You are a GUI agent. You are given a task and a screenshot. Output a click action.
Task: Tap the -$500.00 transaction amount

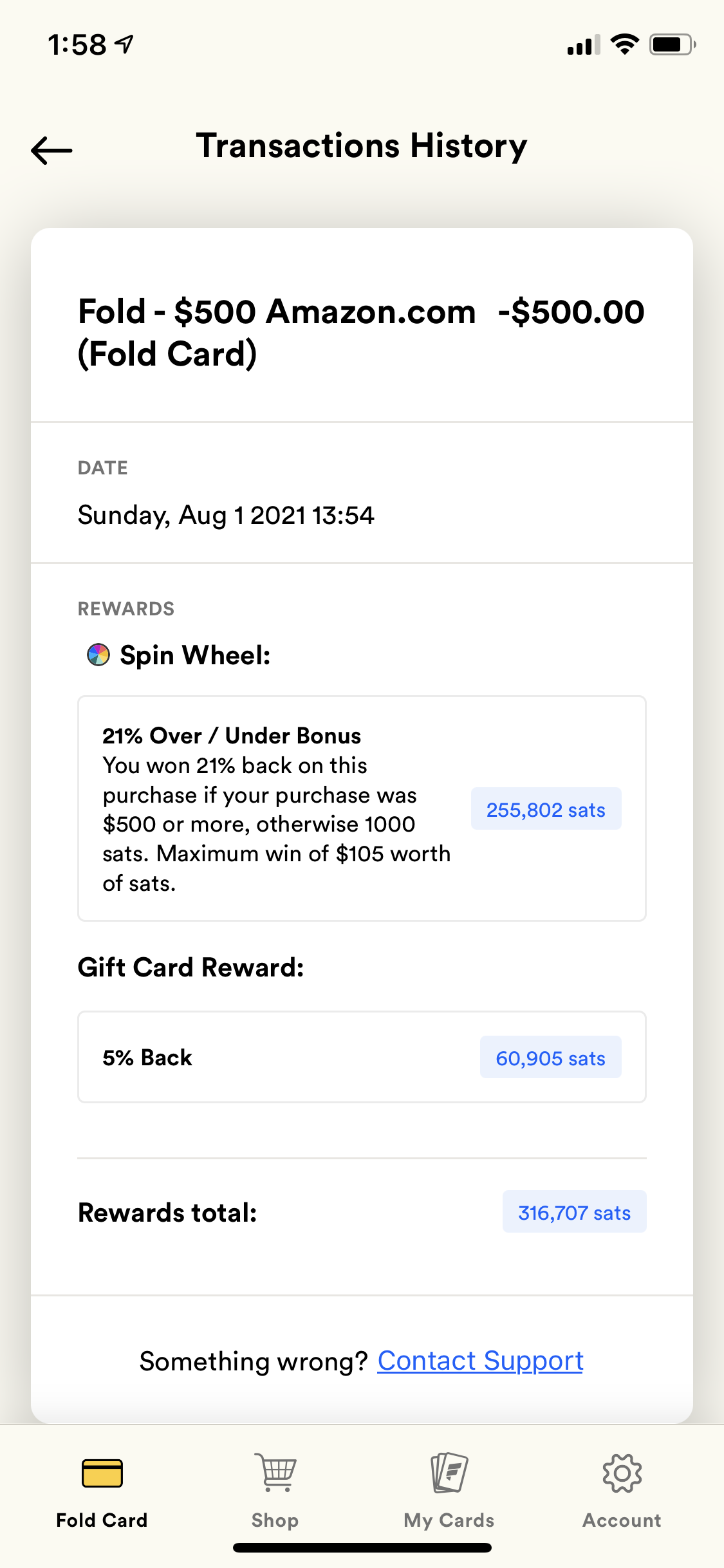pos(571,312)
